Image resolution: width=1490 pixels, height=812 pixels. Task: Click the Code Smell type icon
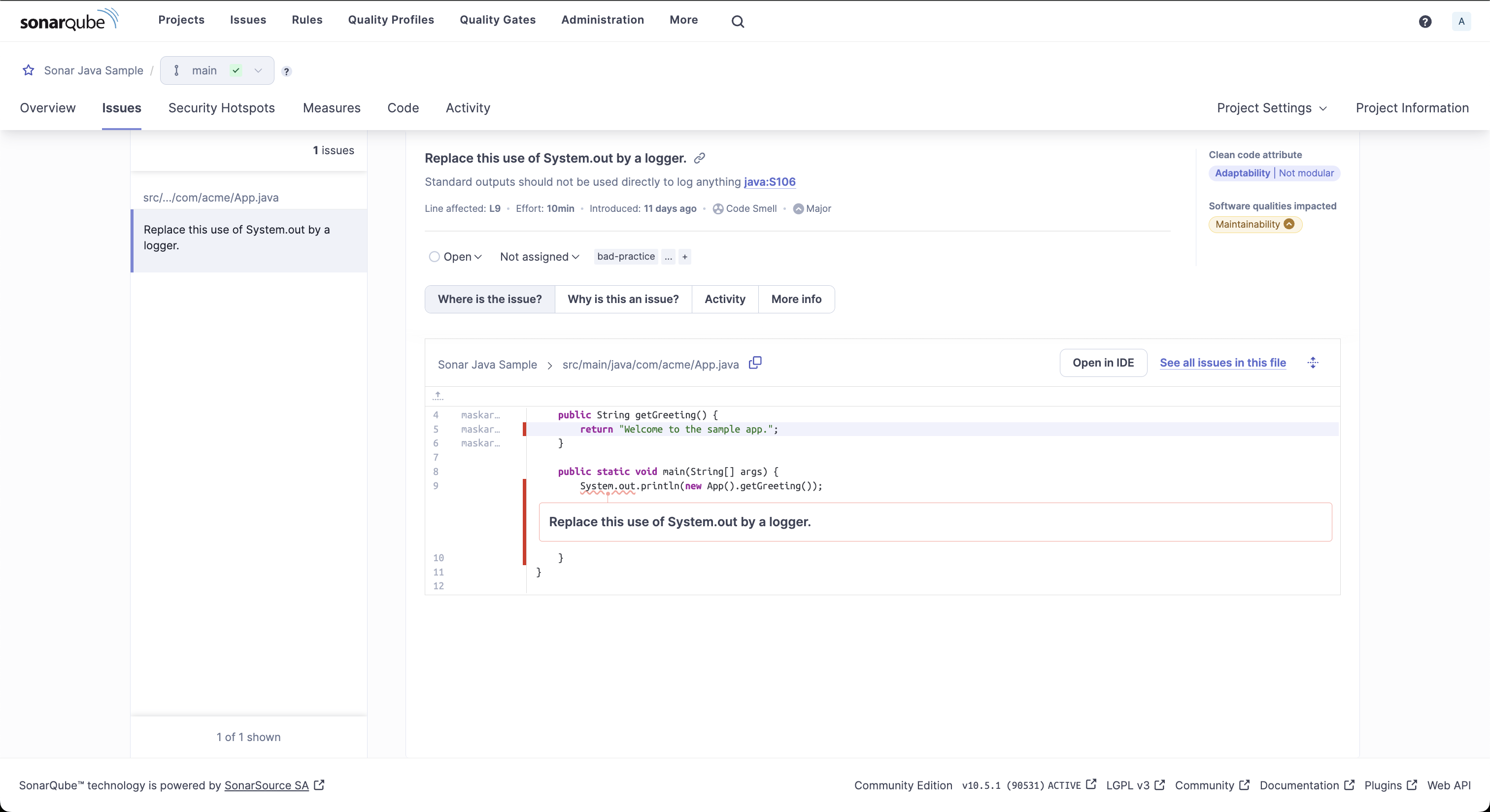tap(718, 209)
